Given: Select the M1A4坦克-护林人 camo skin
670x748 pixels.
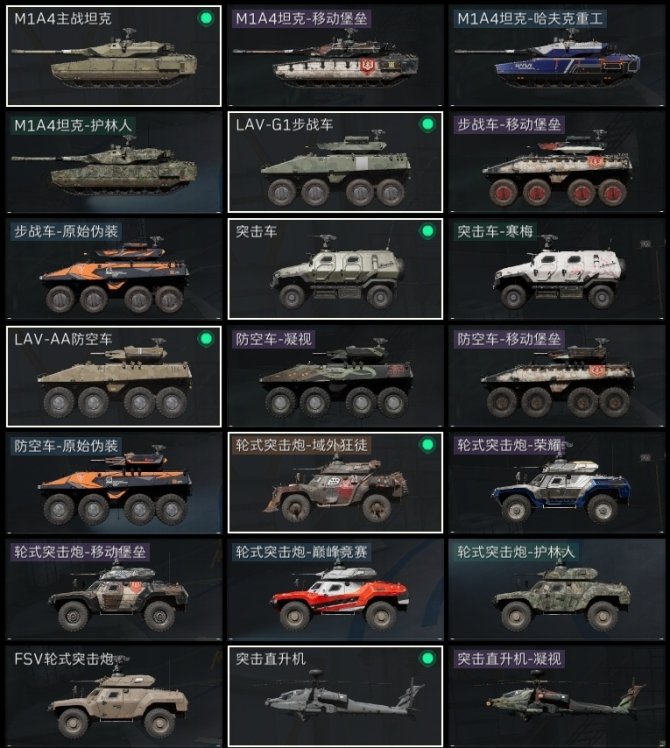Looking at the screenshot, I should [114, 162].
